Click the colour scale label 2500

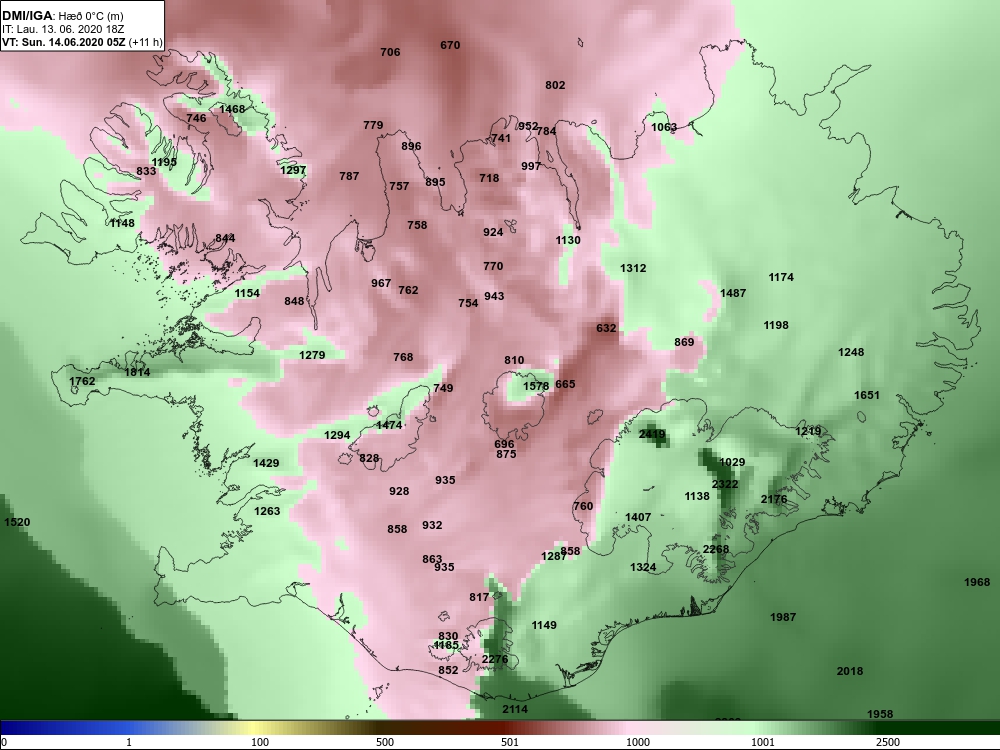(888, 742)
